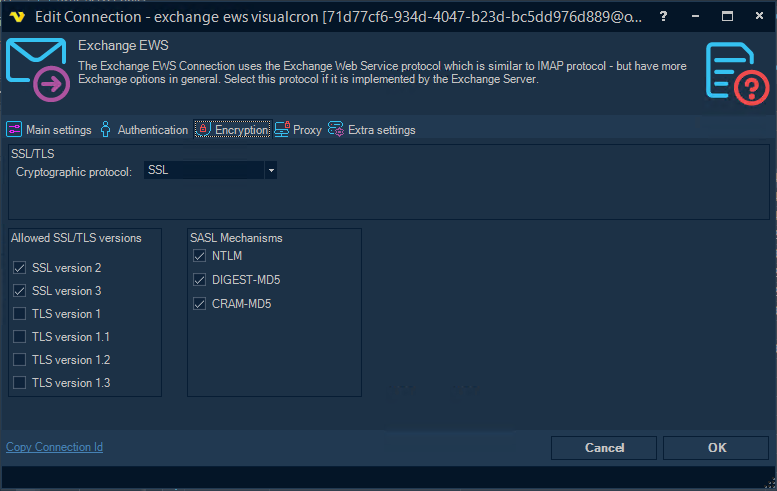Switch to the Authentication tab
This screenshot has height=491, width=777.
pyautogui.click(x=152, y=130)
